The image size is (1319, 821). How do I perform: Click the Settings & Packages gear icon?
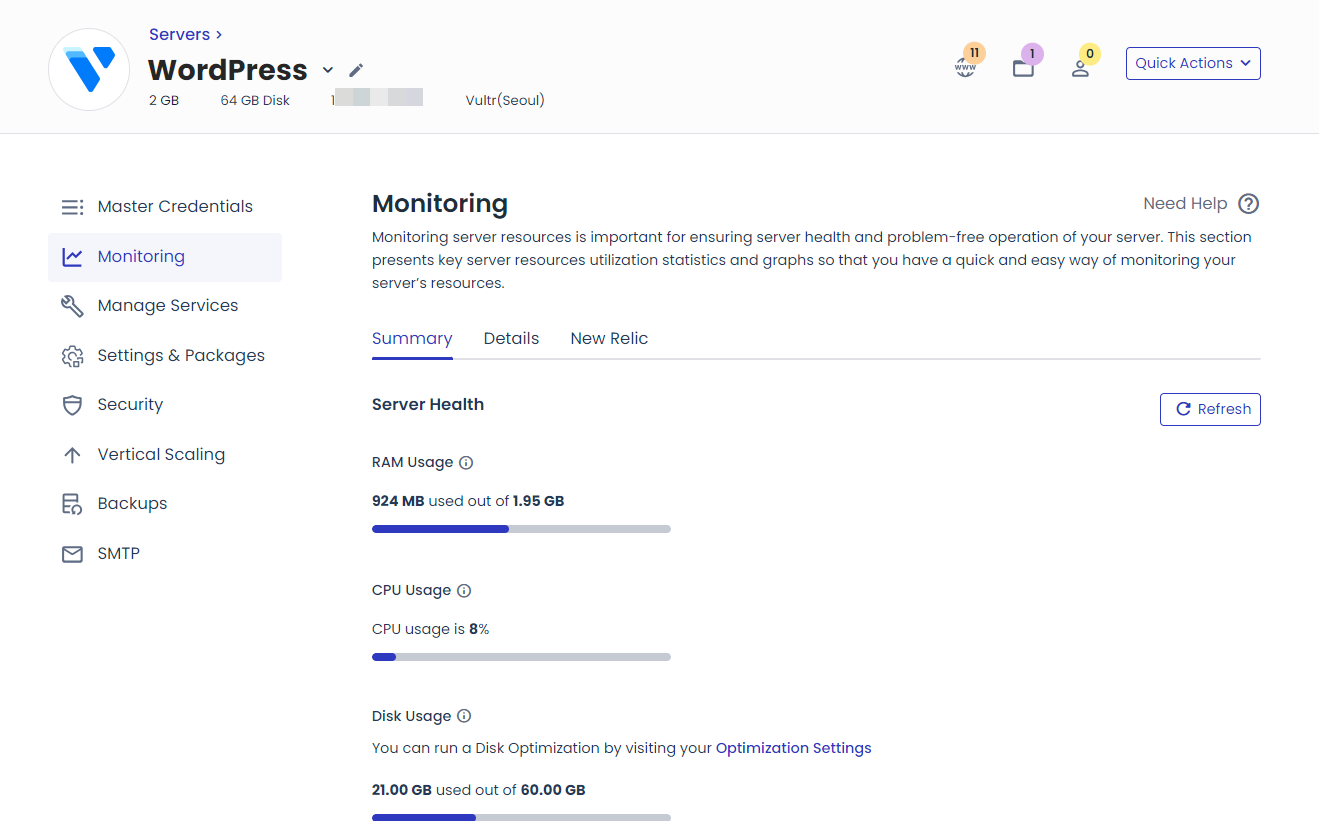pos(72,356)
